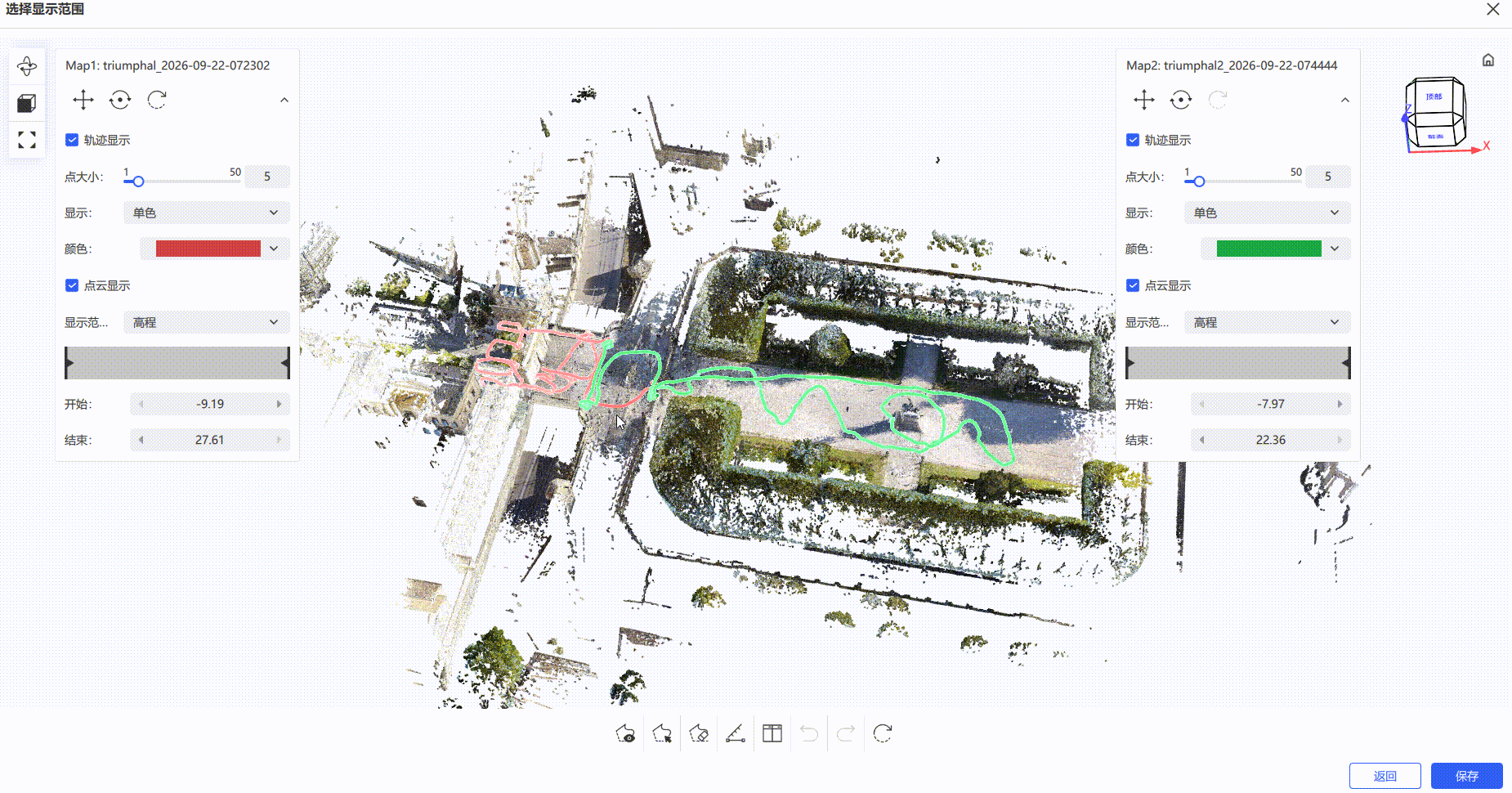
Task: Select the Map2 move (translate) tool
Action: 1144,100
